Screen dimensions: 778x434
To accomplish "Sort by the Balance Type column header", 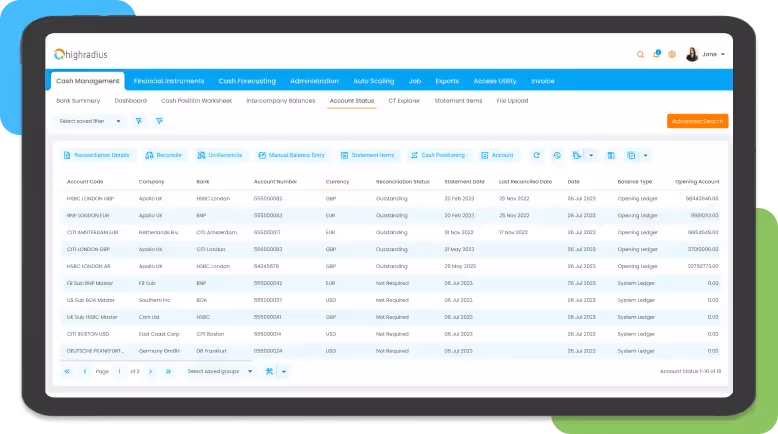I will [635, 182].
